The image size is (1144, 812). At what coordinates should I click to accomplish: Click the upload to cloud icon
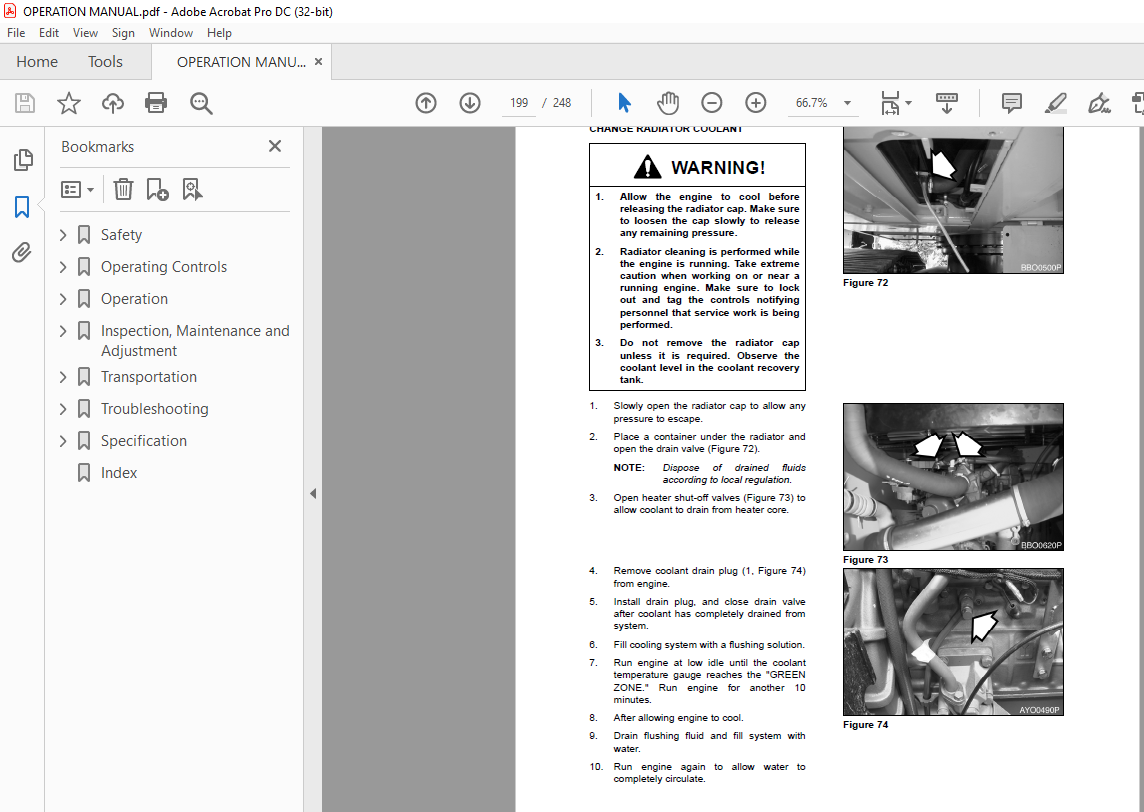tap(112, 103)
